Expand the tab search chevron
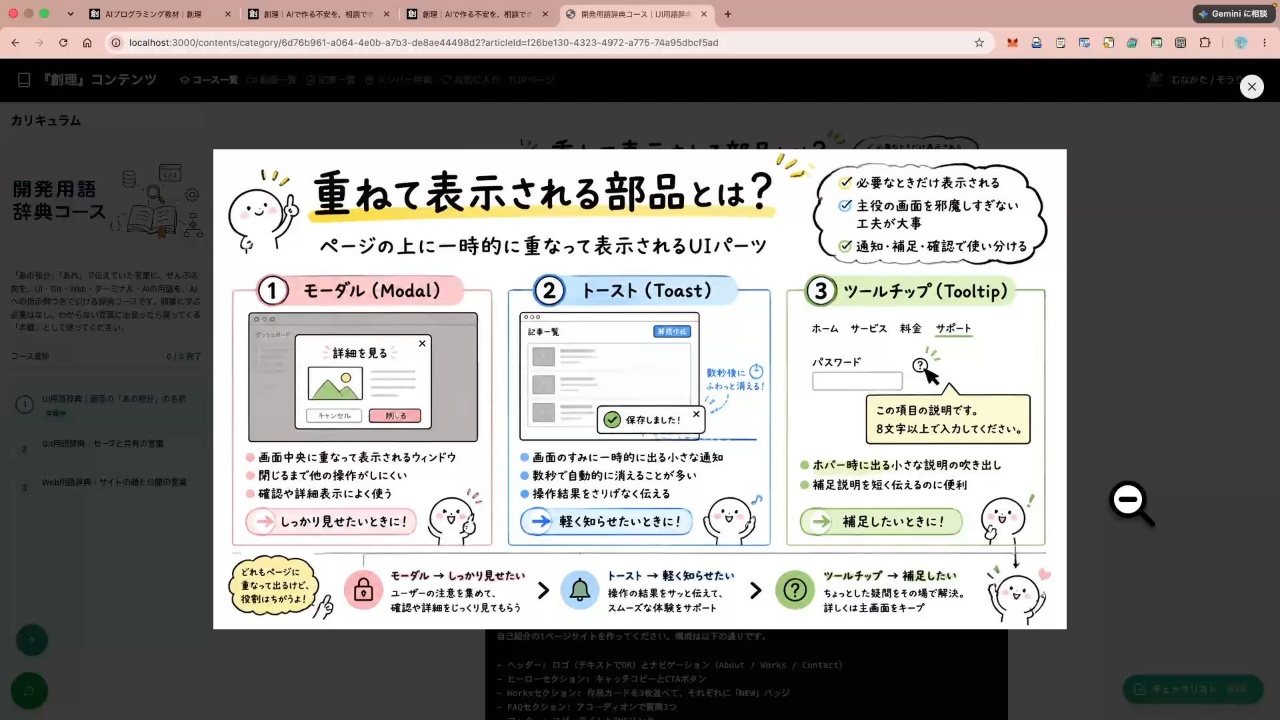This screenshot has width=1280, height=720. 70,14
